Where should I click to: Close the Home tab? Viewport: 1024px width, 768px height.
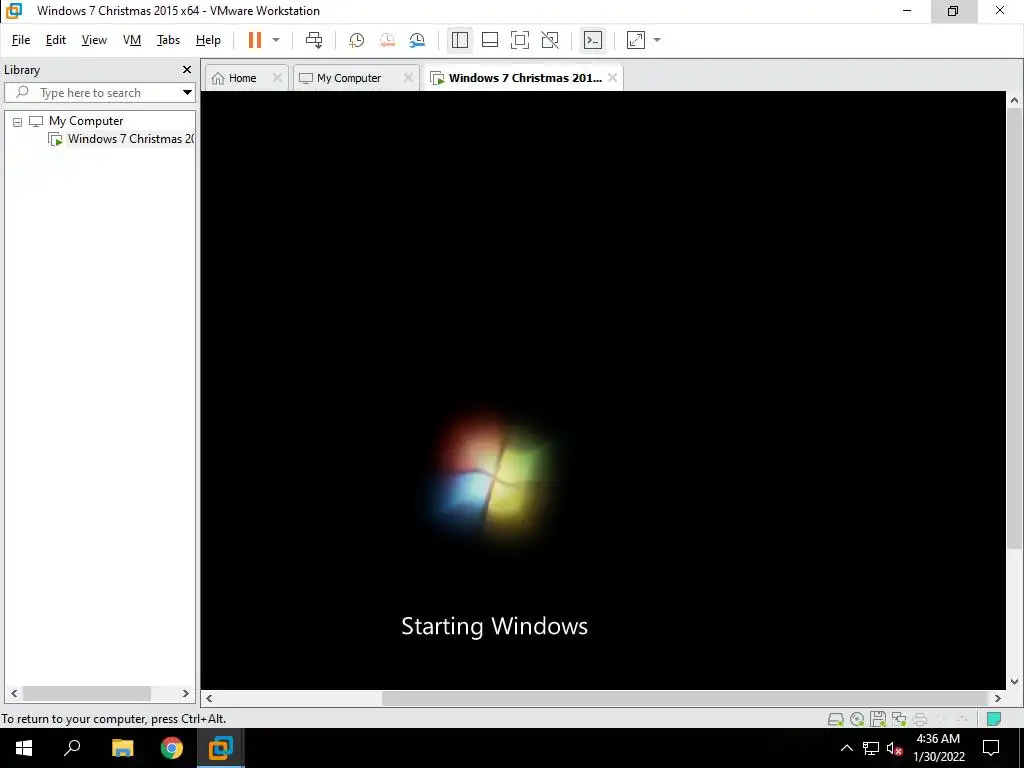(x=277, y=78)
